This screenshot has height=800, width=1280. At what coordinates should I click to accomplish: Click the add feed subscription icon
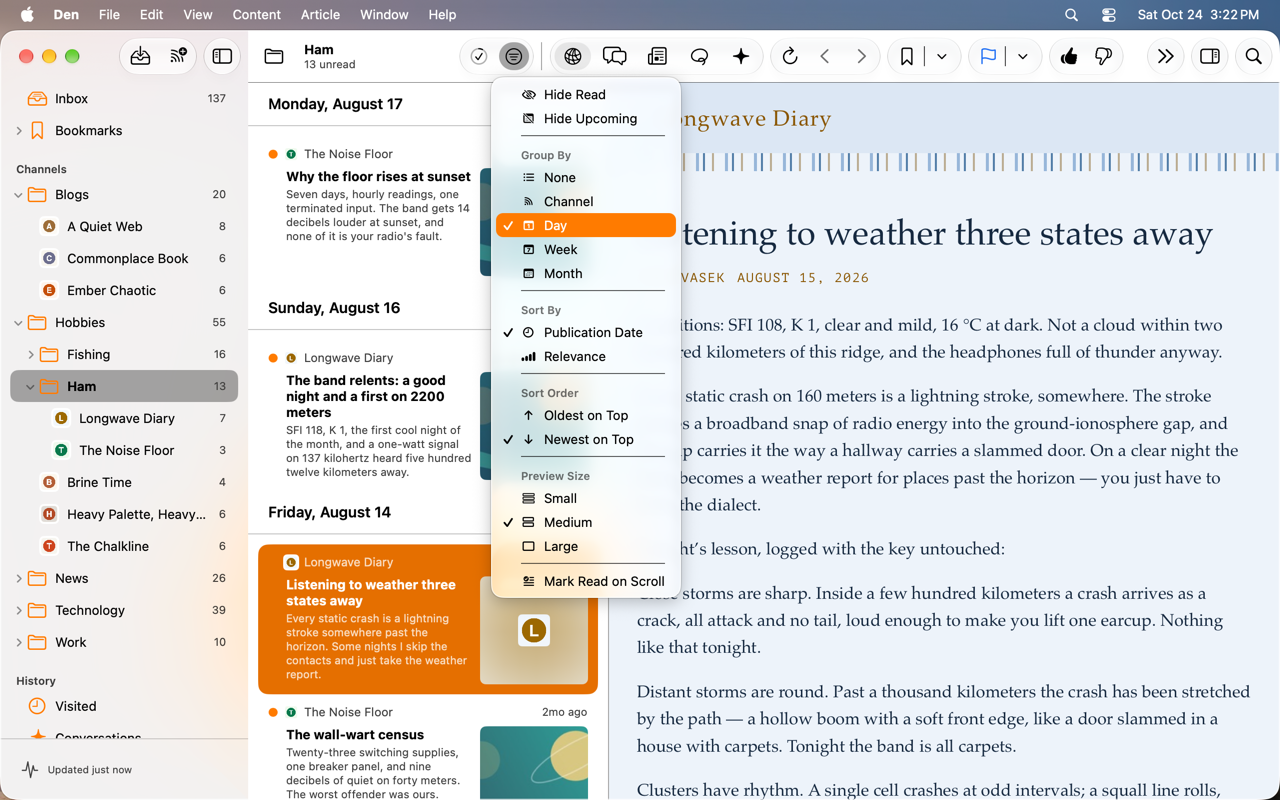[x=178, y=57]
